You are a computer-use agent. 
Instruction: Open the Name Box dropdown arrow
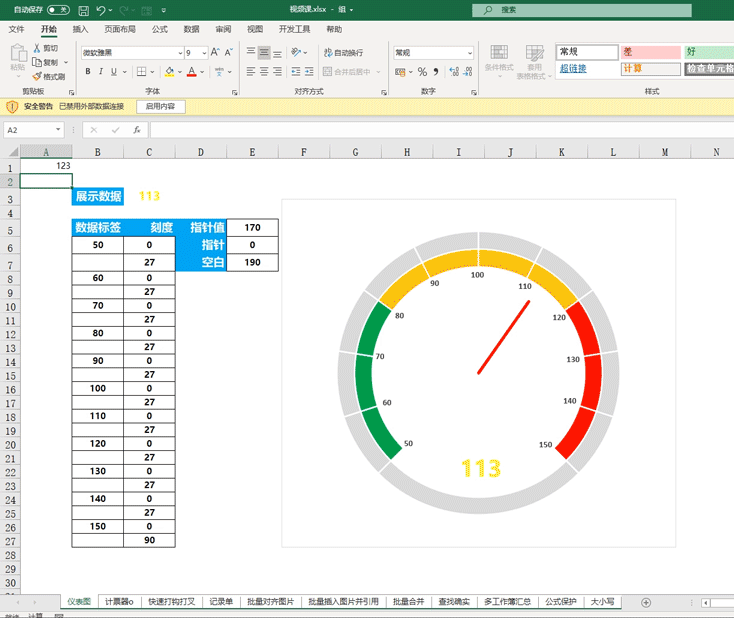coord(58,130)
